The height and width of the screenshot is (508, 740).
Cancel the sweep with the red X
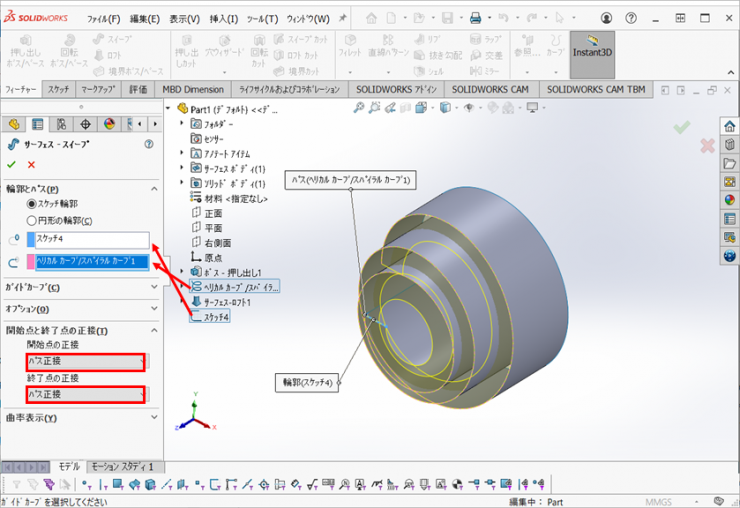pos(31,164)
